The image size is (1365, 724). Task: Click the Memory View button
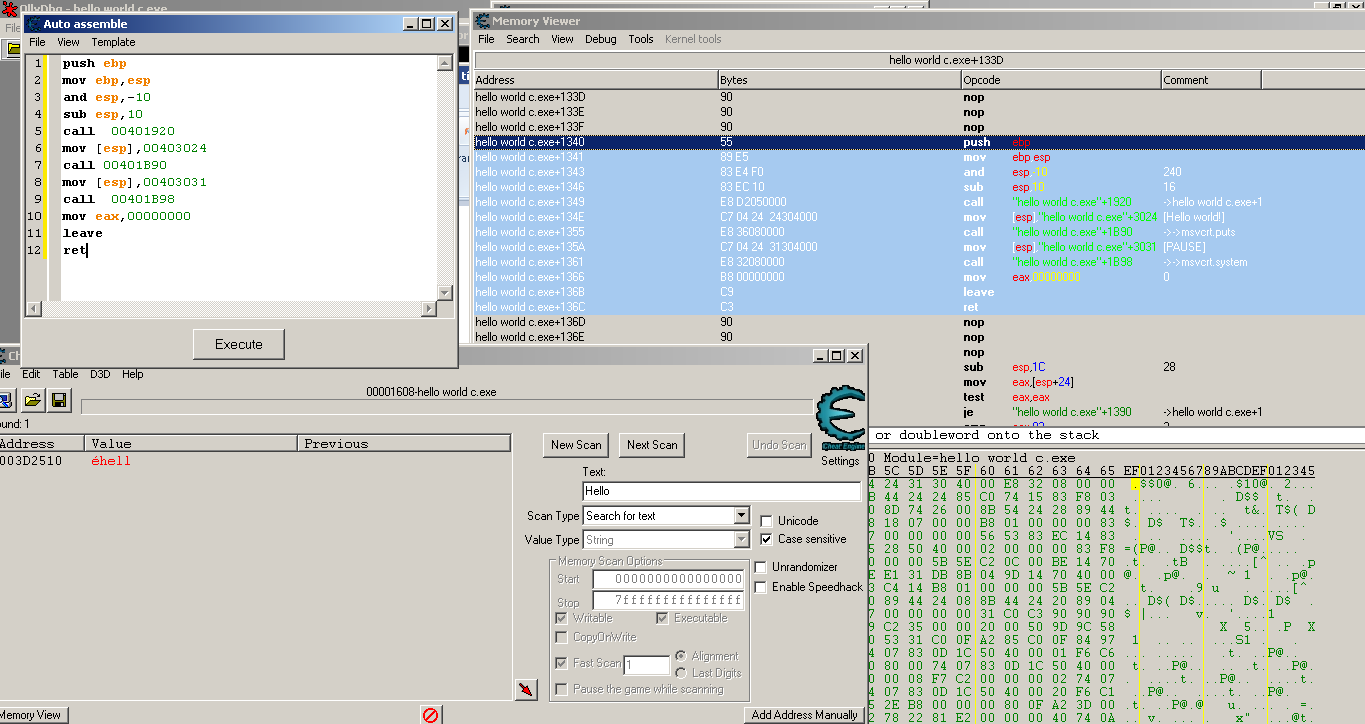pyautogui.click(x=33, y=715)
